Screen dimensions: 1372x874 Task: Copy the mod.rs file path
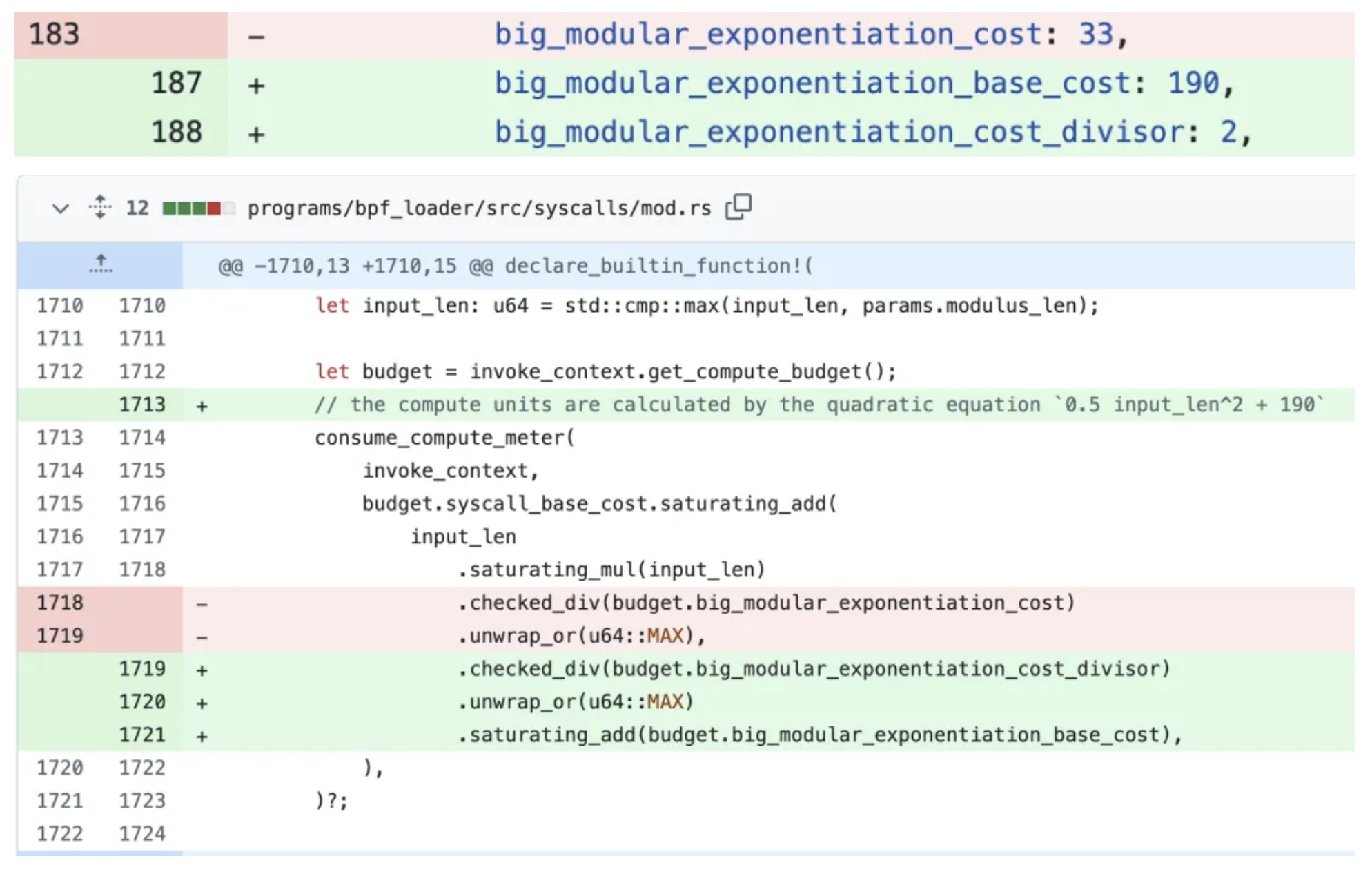click(x=738, y=206)
